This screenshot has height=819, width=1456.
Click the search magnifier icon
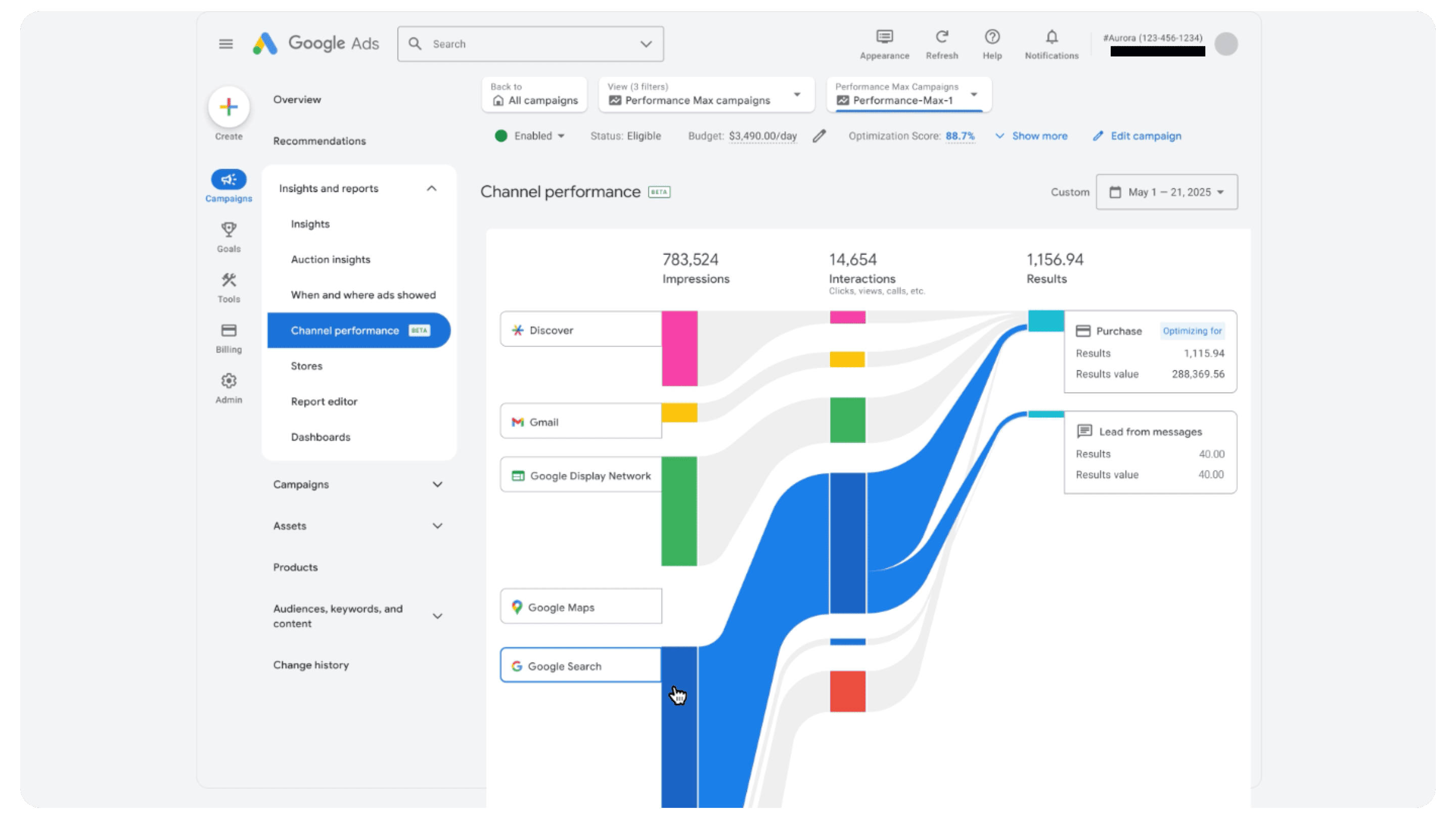[415, 43]
